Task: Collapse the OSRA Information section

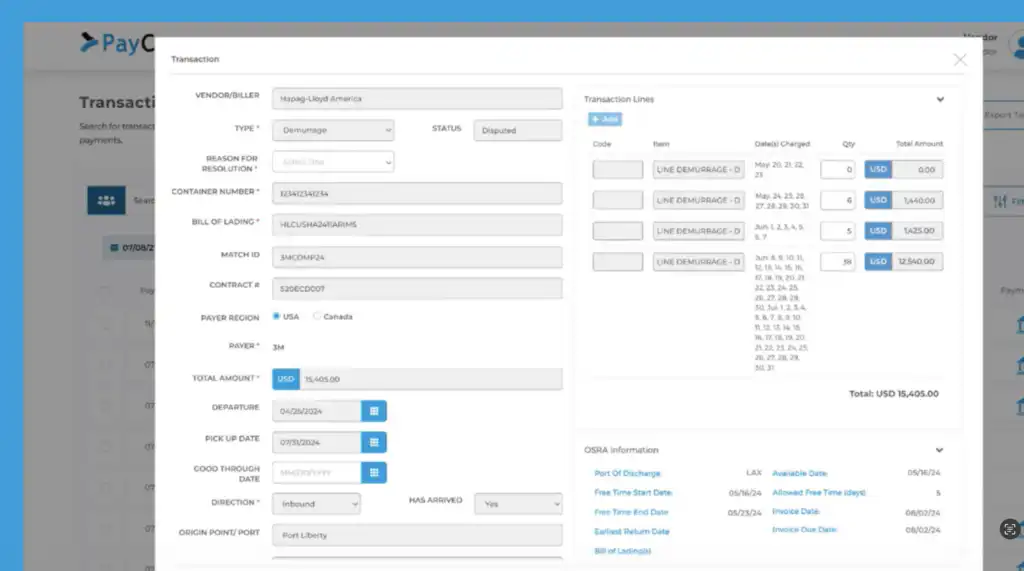Action: [x=940, y=450]
